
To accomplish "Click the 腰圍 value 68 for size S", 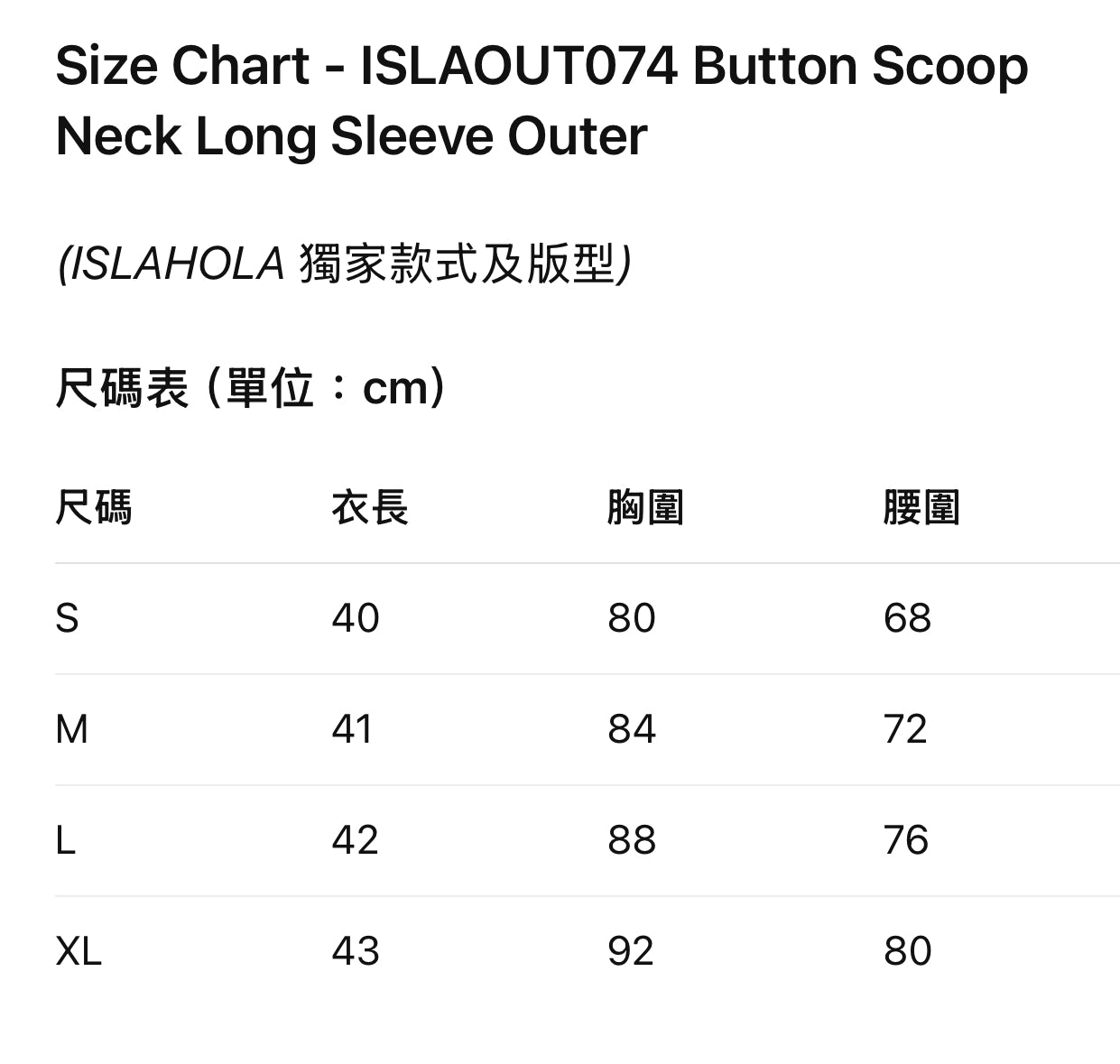I will coord(907,618).
